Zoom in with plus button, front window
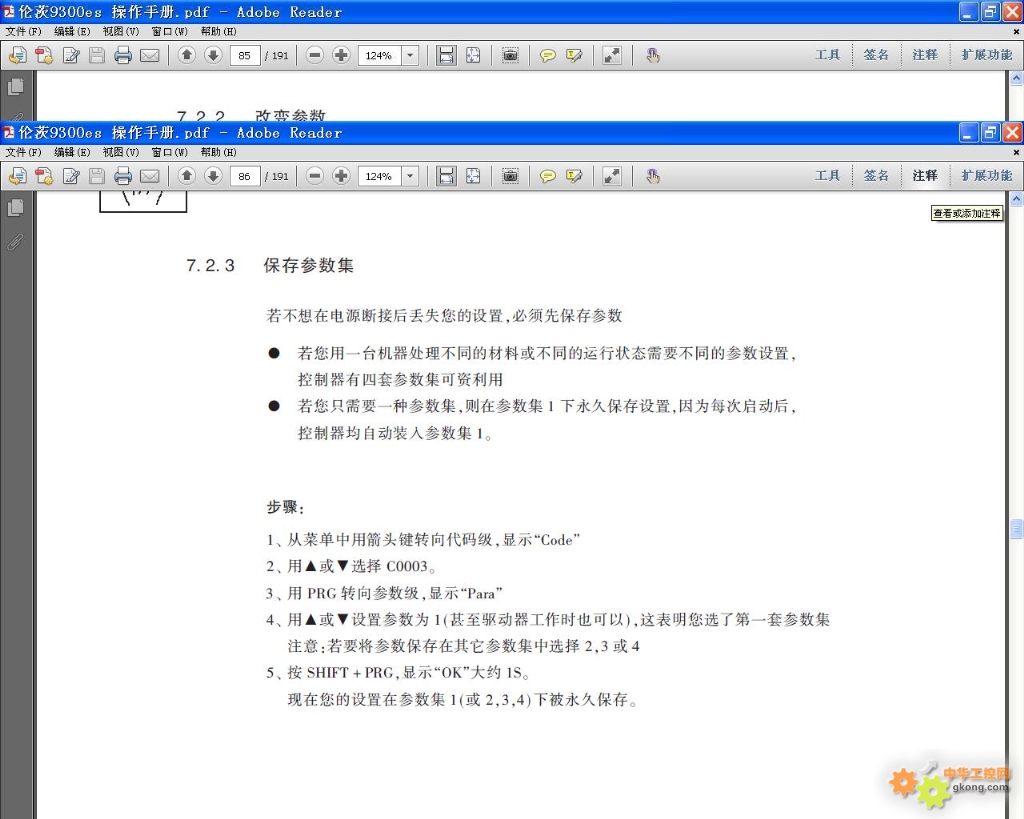 pyautogui.click(x=341, y=176)
